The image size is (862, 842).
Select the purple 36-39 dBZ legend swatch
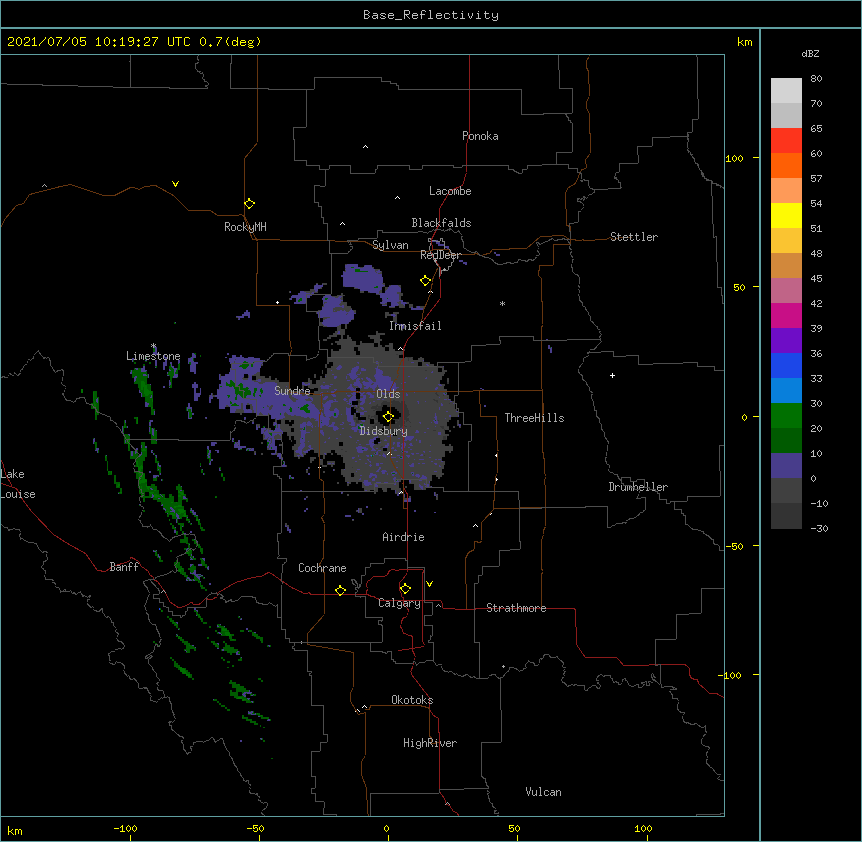[786, 341]
